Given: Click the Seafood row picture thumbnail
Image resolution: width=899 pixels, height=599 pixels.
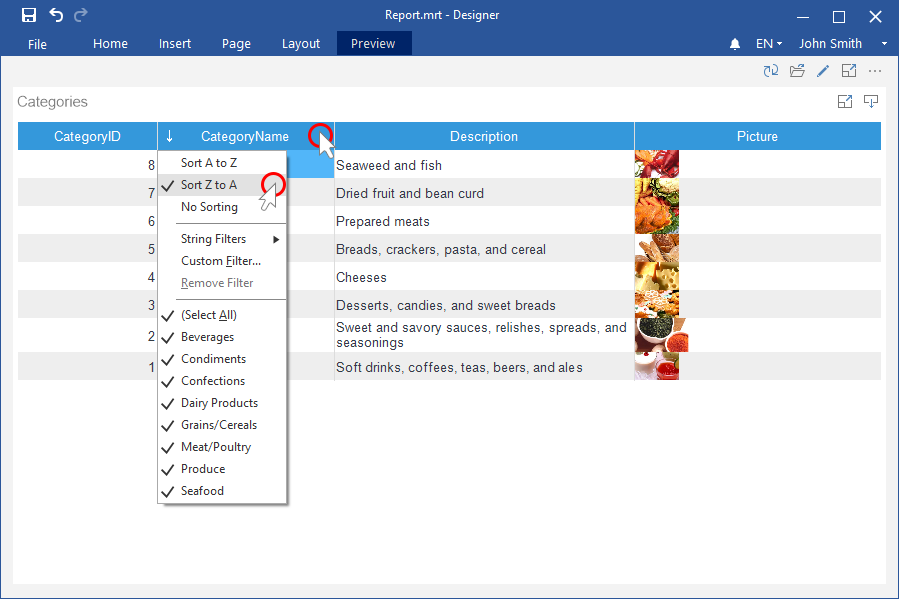Looking at the screenshot, I should click(657, 164).
